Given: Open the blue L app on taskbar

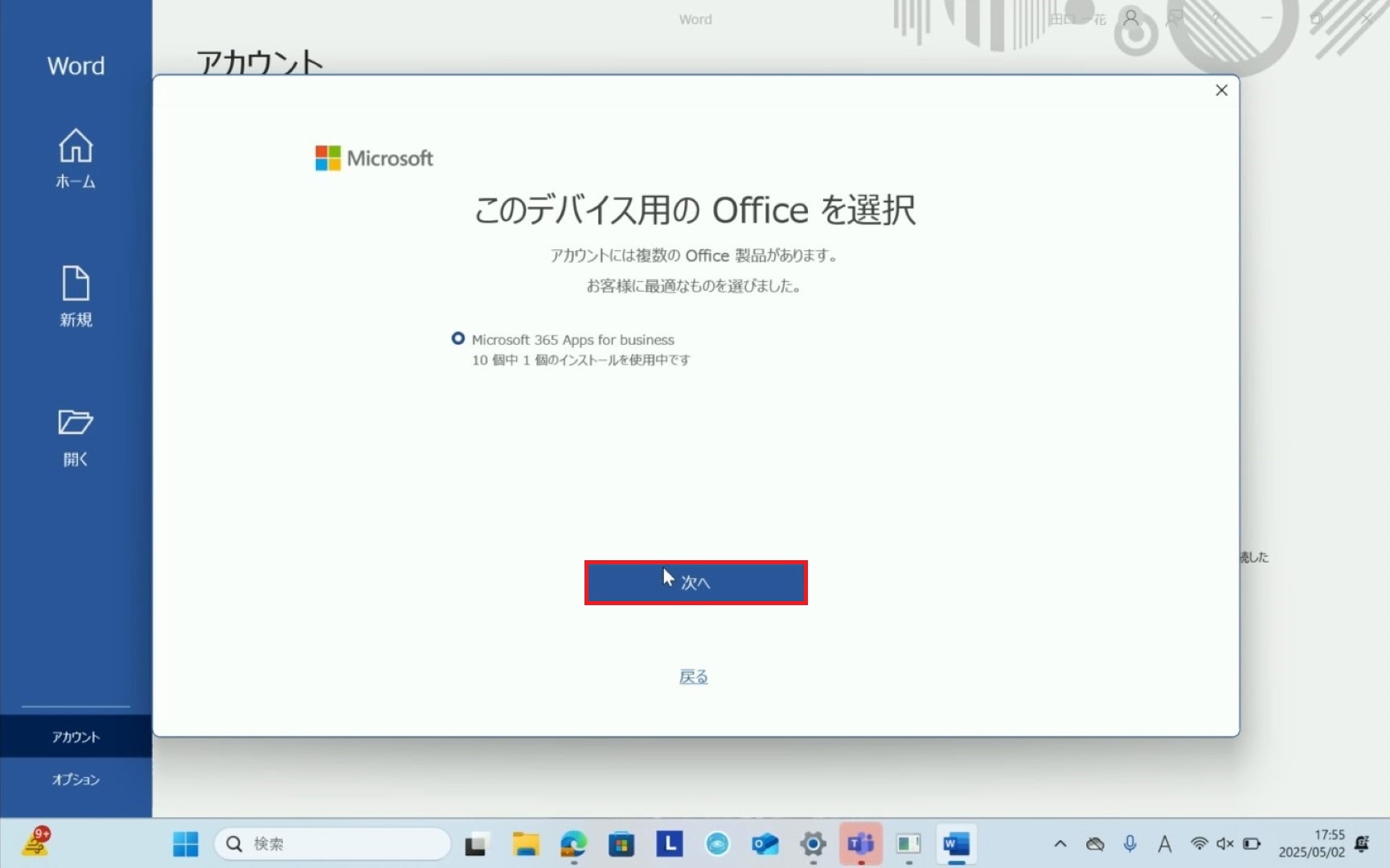Looking at the screenshot, I should (x=669, y=844).
